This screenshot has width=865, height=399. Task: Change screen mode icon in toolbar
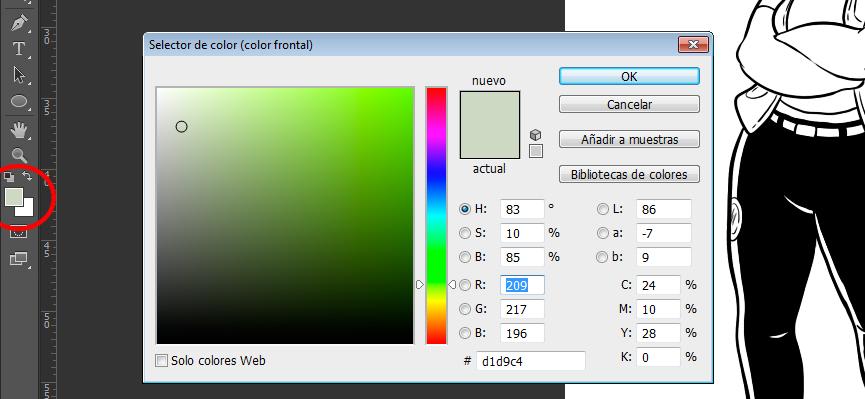[x=18, y=258]
